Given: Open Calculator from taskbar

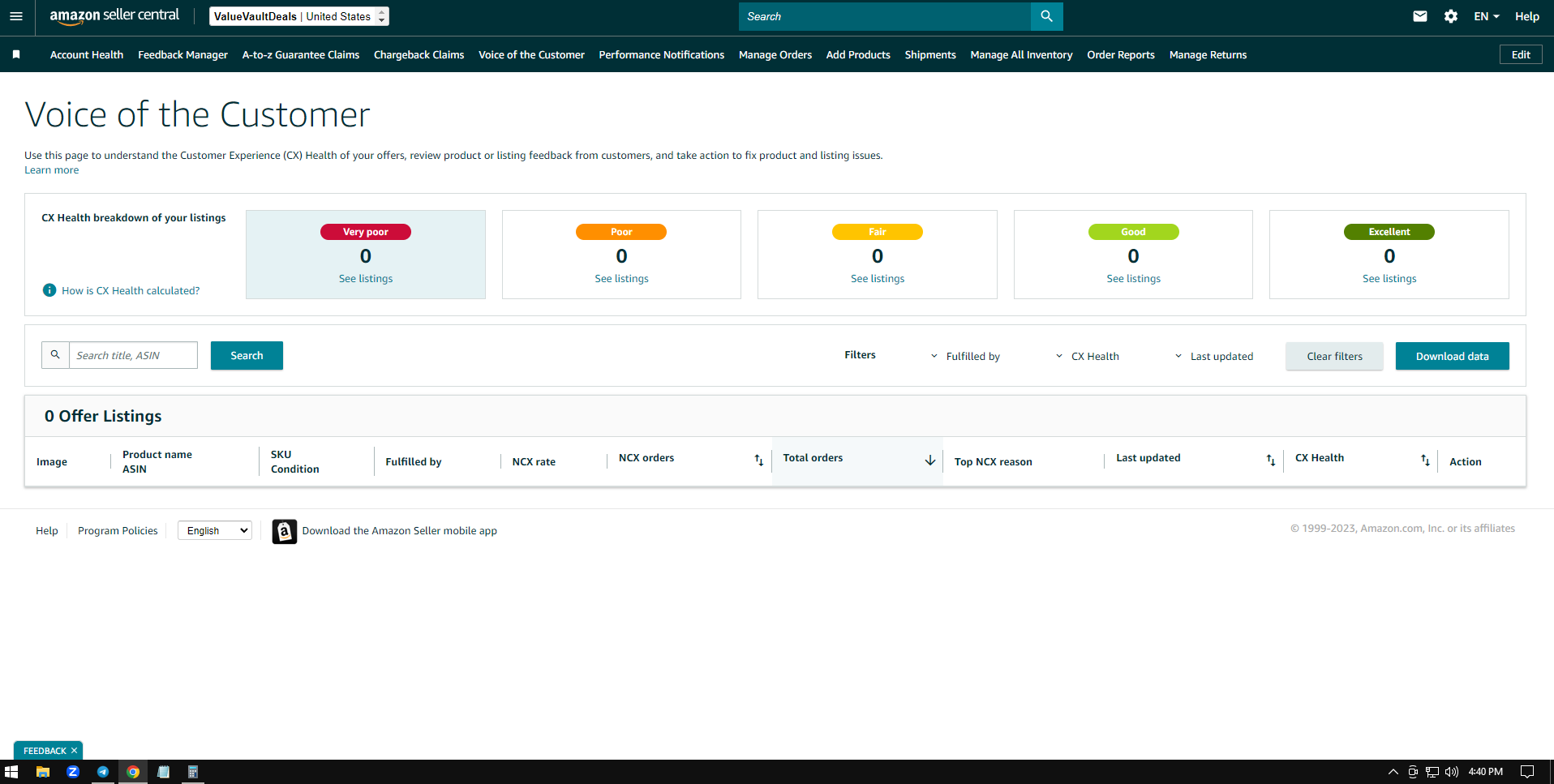Looking at the screenshot, I should click(193, 772).
